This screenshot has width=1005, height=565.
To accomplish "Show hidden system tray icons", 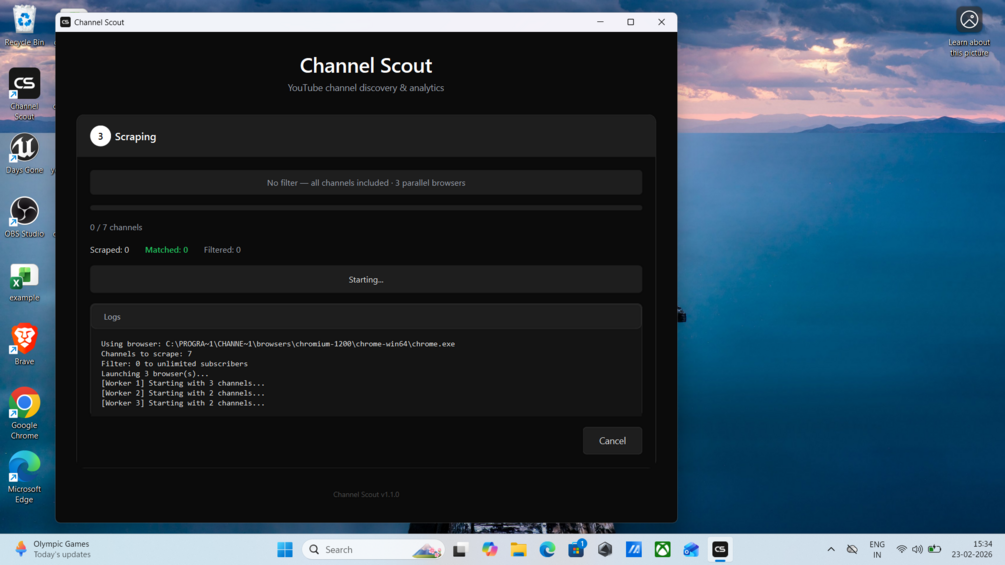I will 831,550.
